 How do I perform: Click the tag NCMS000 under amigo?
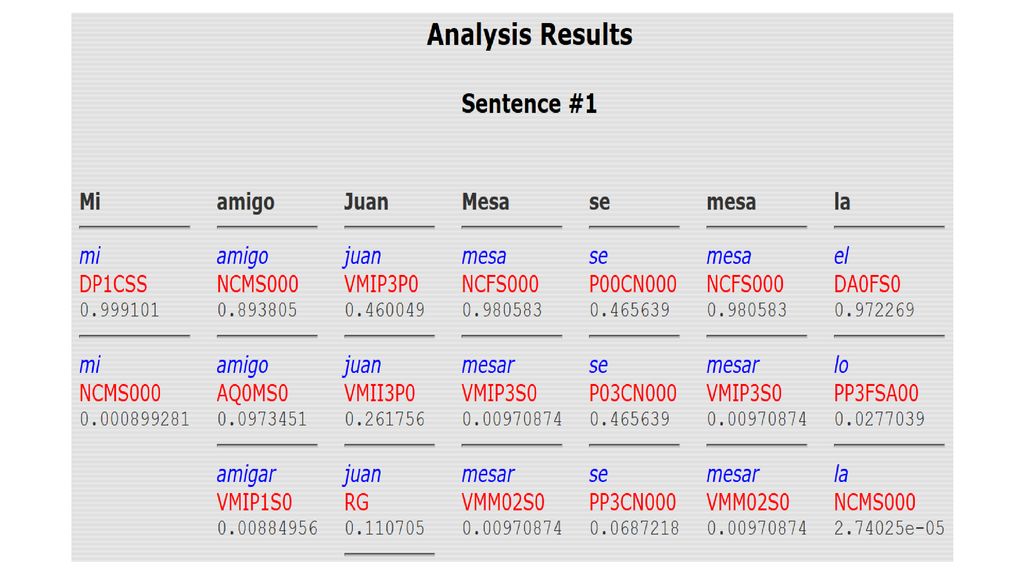[257, 284]
